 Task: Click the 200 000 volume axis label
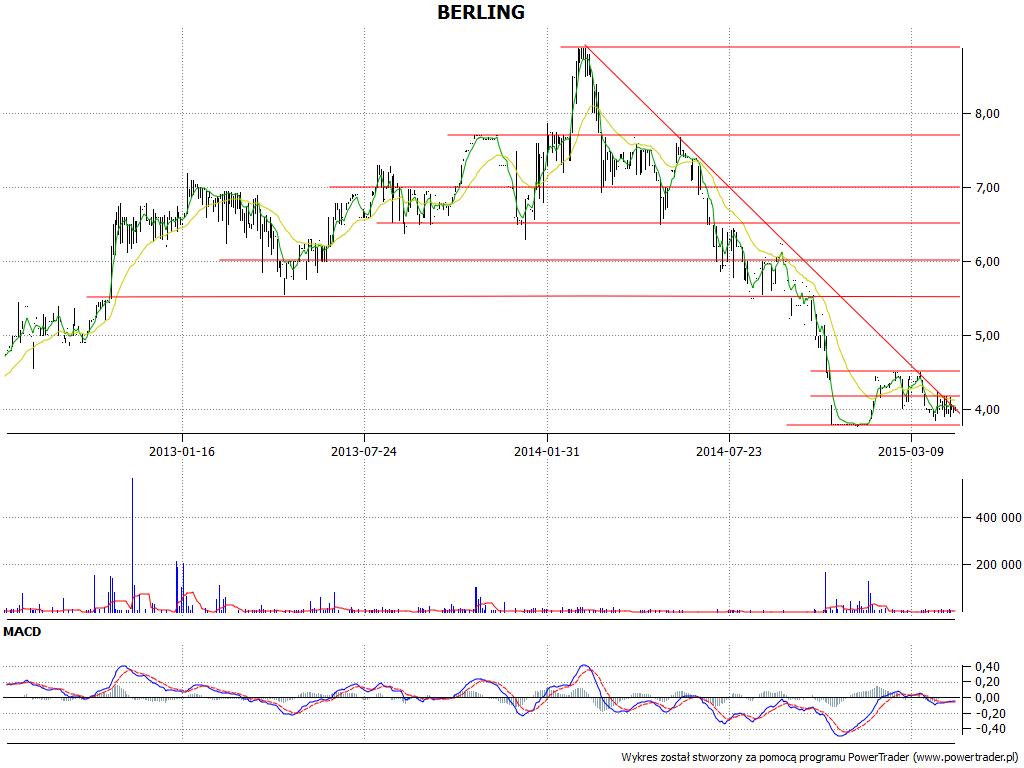998,564
